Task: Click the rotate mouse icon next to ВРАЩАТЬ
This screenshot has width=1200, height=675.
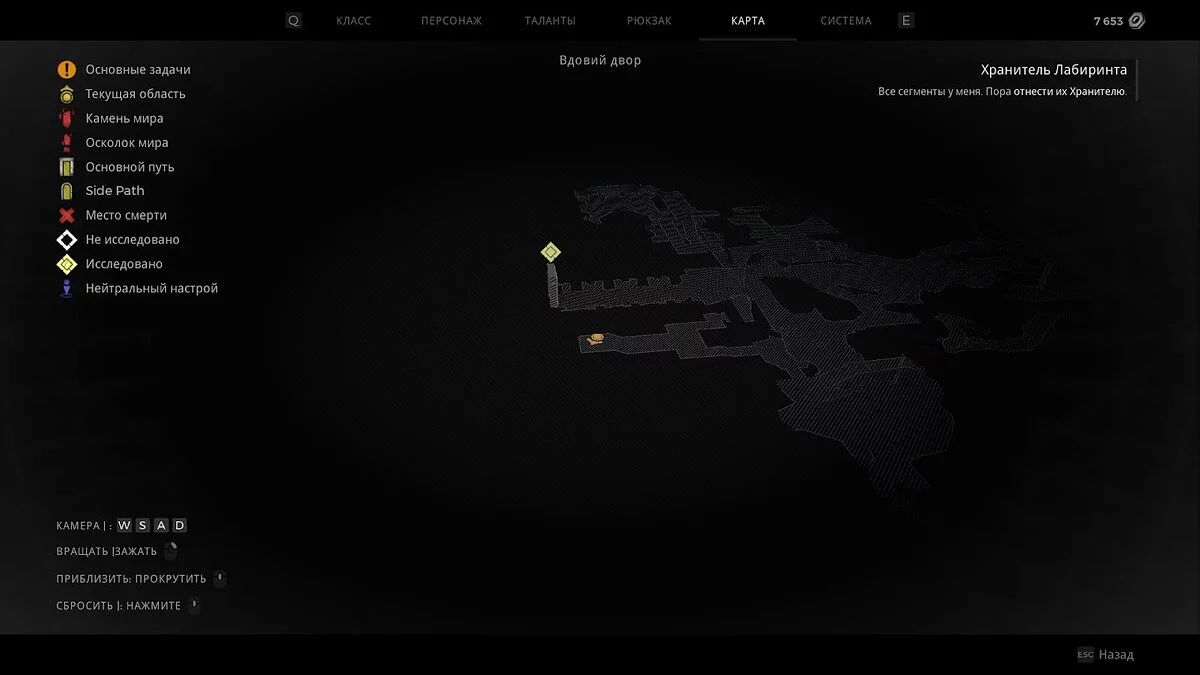Action: point(171,550)
